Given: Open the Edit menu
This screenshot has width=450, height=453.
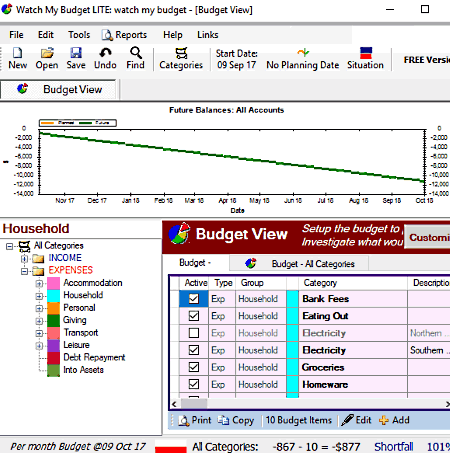Looking at the screenshot, I should tap(46, 35).
